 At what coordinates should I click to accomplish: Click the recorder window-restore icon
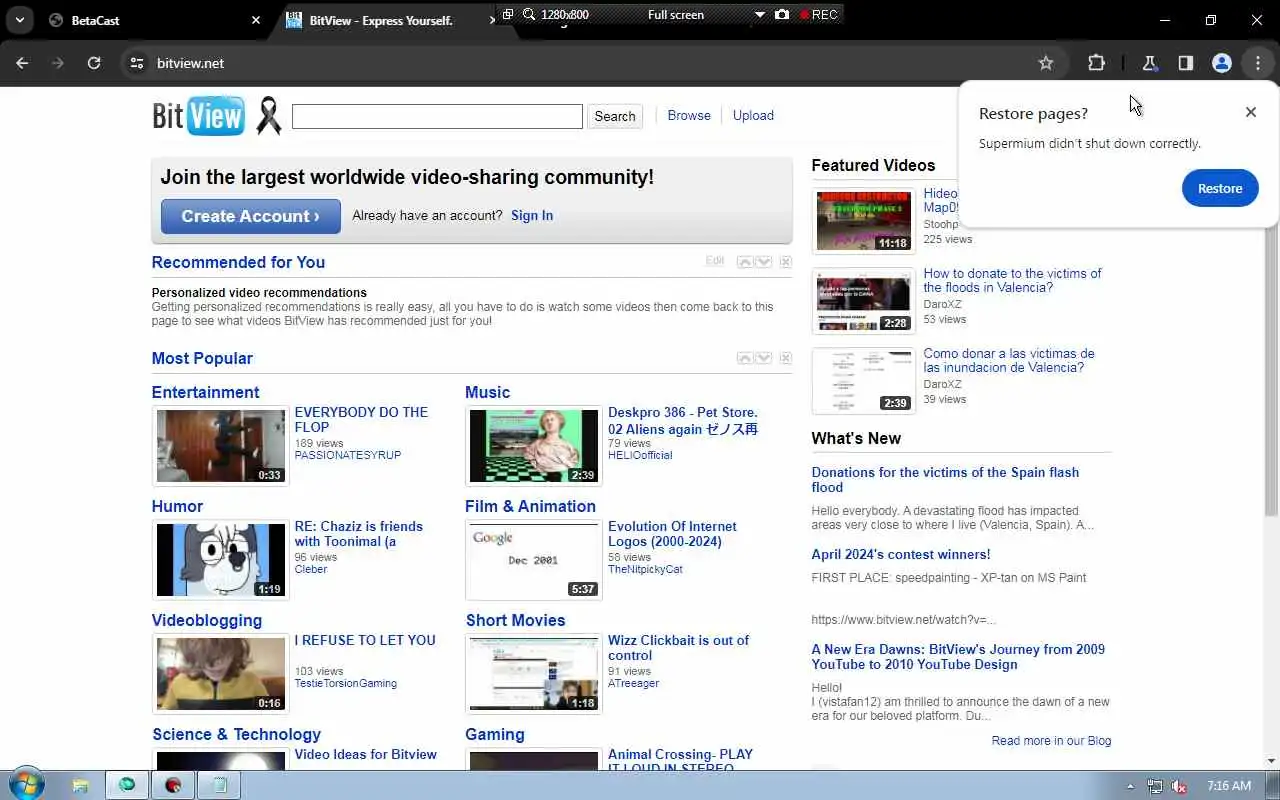tap(508, 15)
